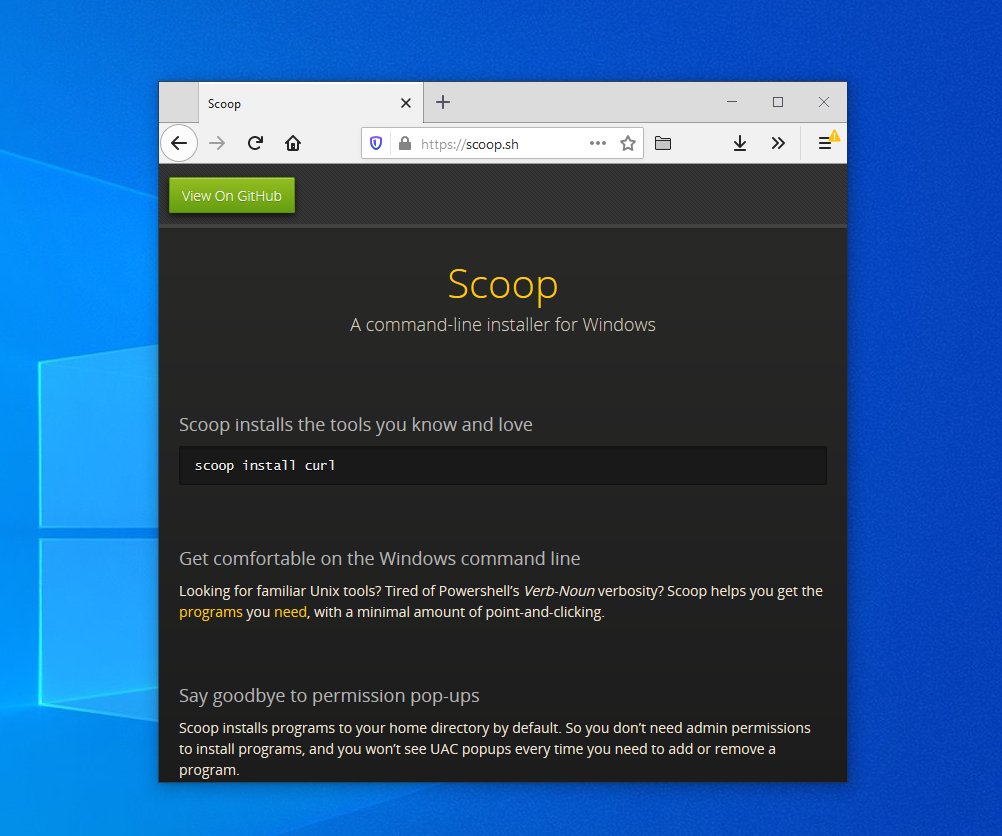Close the Scoop tab

click(406, 103)
